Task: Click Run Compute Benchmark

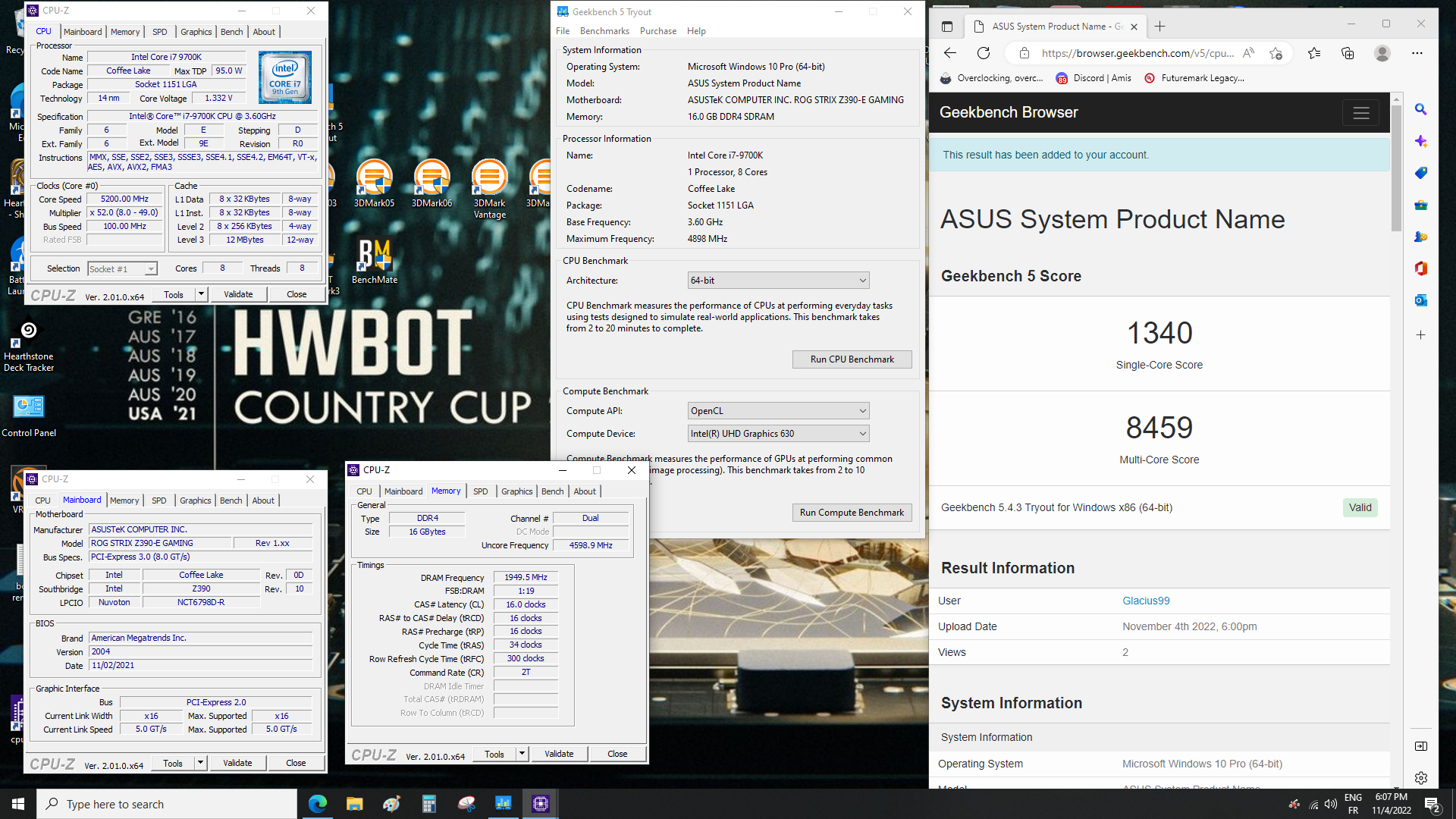Action: click(852, 513)
